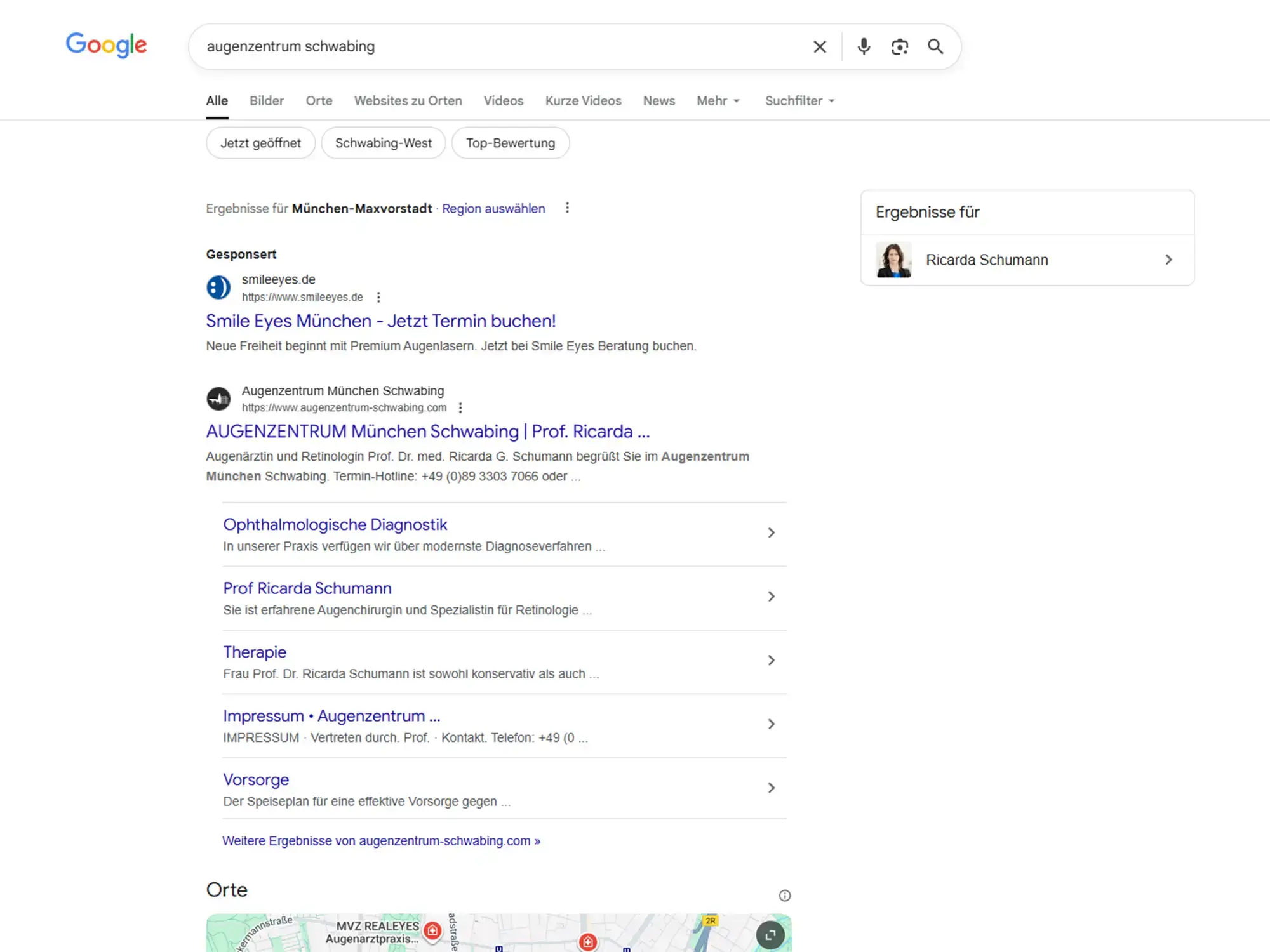Click the info icon beside Orte heading

click(x=785, y=896)
